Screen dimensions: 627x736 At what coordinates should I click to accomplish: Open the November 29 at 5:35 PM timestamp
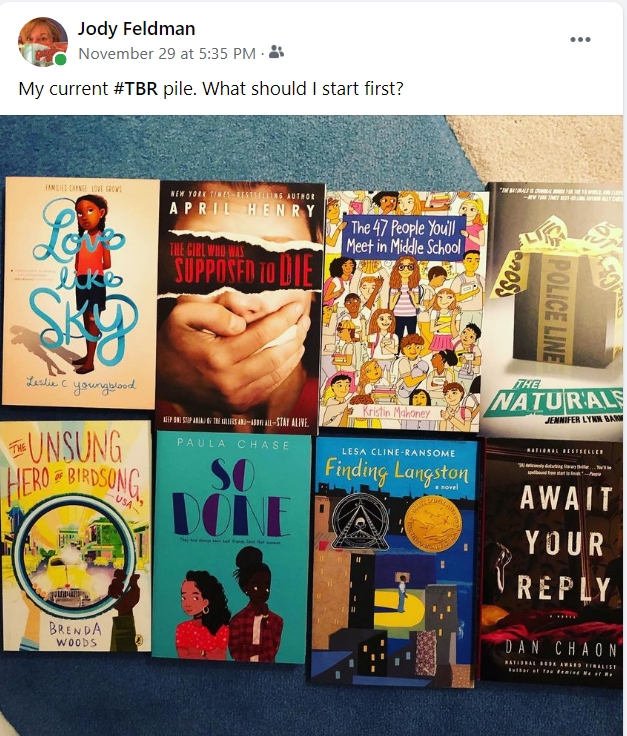coord(167,53)
